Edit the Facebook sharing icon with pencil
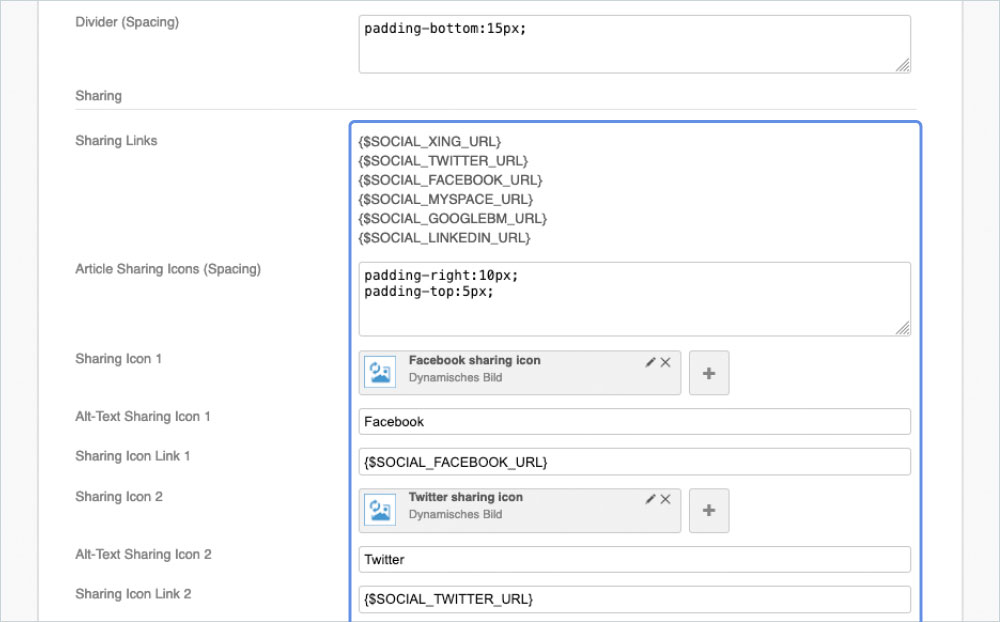The width and height of the screenshot is (1000, 622). tap(650, 362)
